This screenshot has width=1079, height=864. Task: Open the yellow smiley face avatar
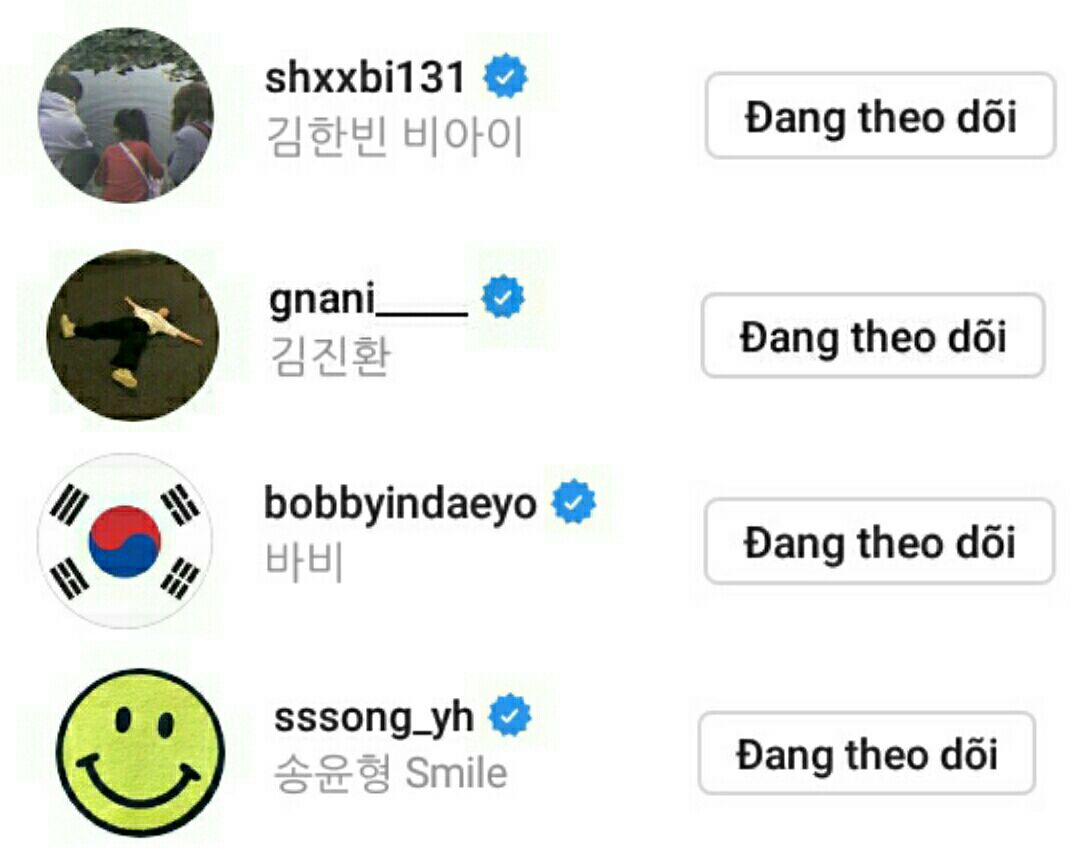(140, 753)
